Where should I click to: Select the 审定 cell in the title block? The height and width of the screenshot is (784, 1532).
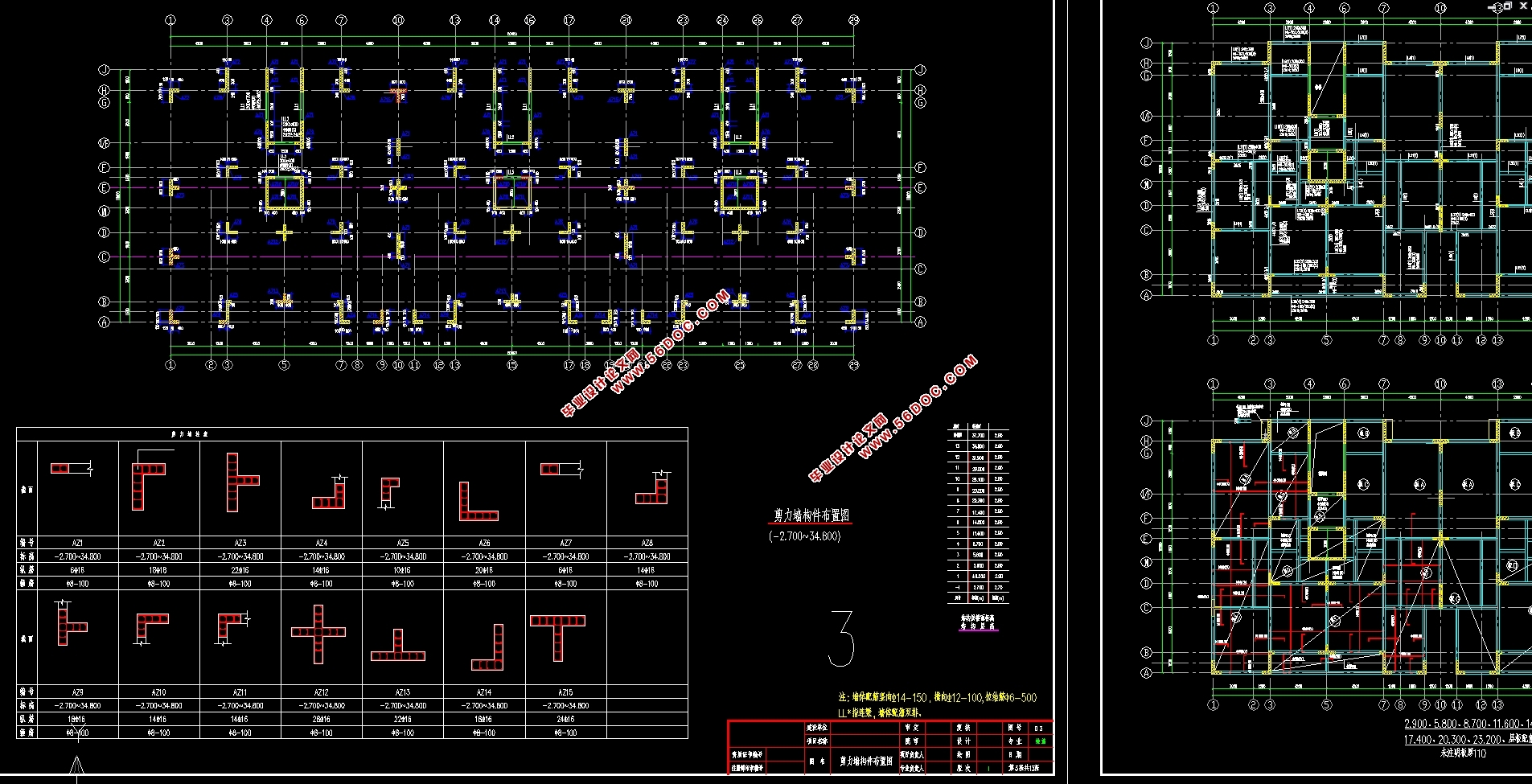[x=912, y=728]
